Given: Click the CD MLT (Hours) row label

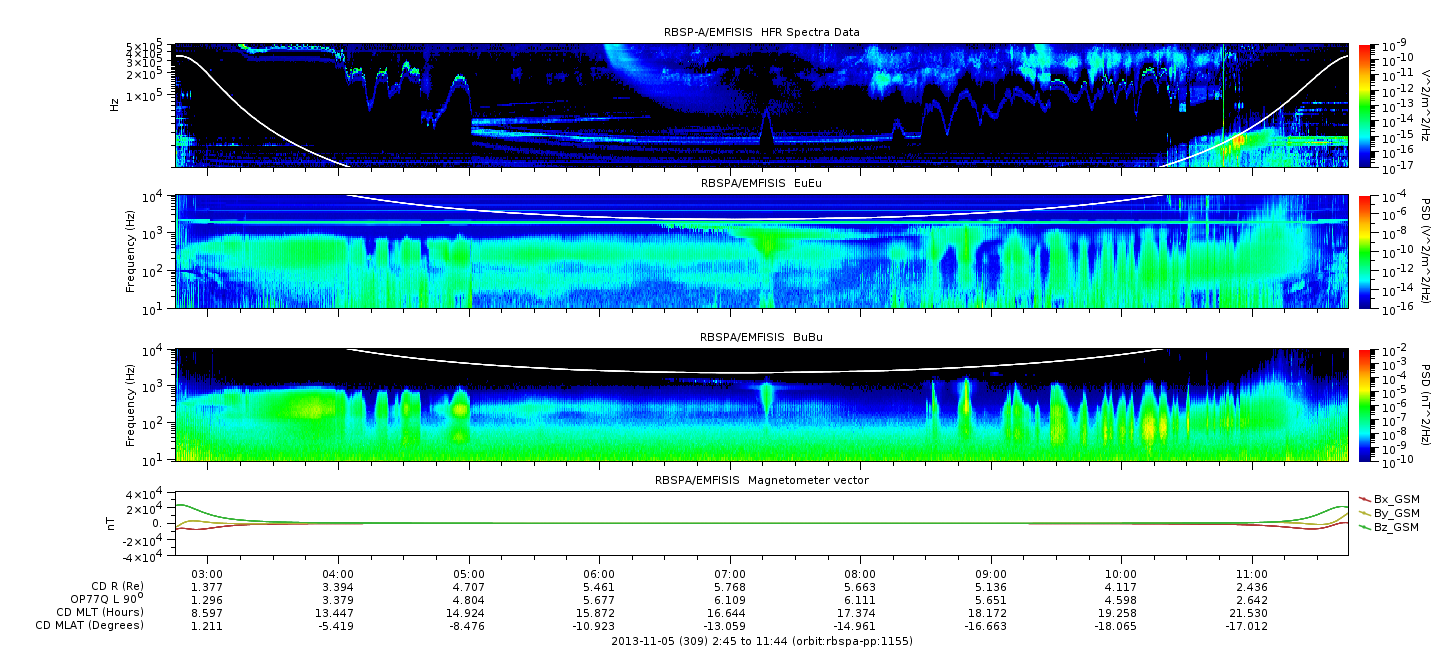Looking at the screenshot, I should point(99,612).
